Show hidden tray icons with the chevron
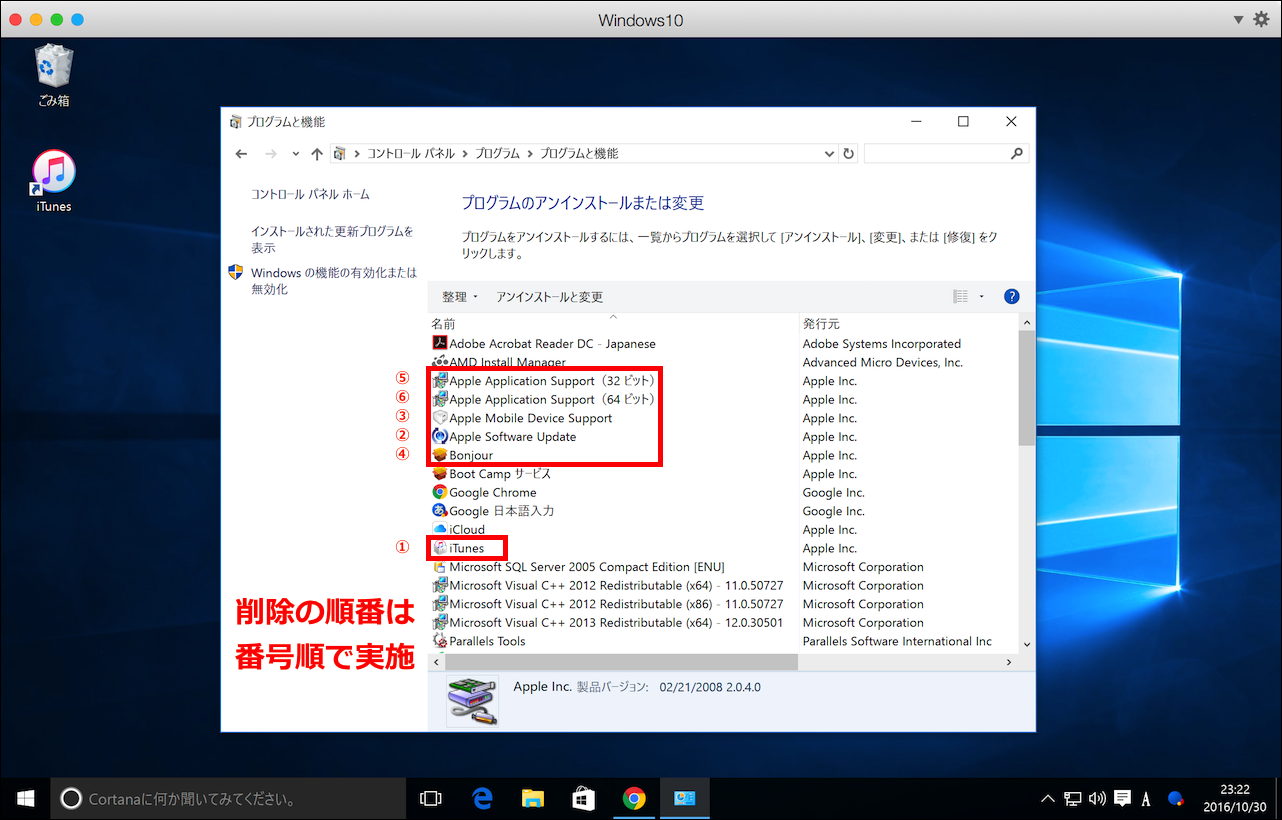The image size is (1282, 820). [x=1048, y=798]
